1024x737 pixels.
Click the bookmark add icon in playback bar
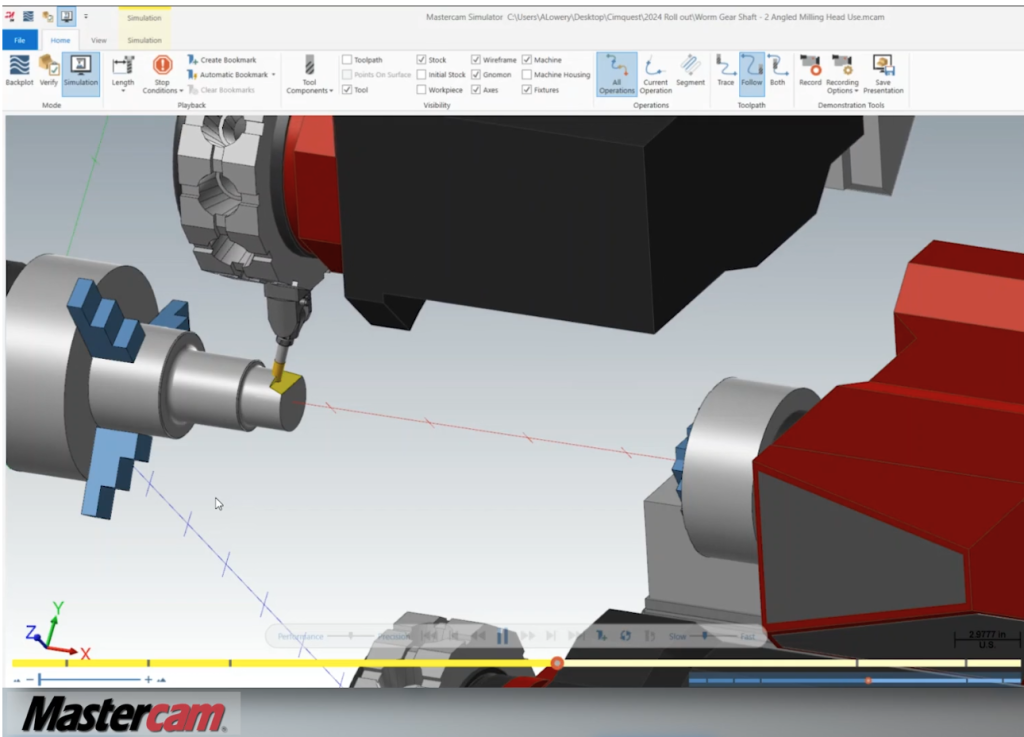(601, 636)
